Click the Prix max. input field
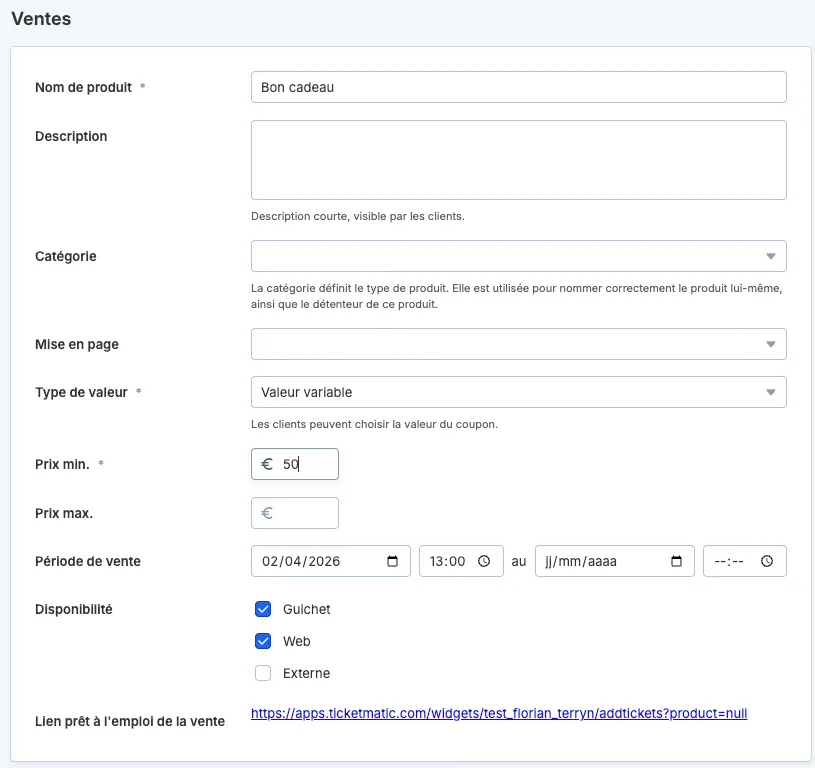Image resolution: width=815 pixels, height=768 pixels. click(295, 513)
